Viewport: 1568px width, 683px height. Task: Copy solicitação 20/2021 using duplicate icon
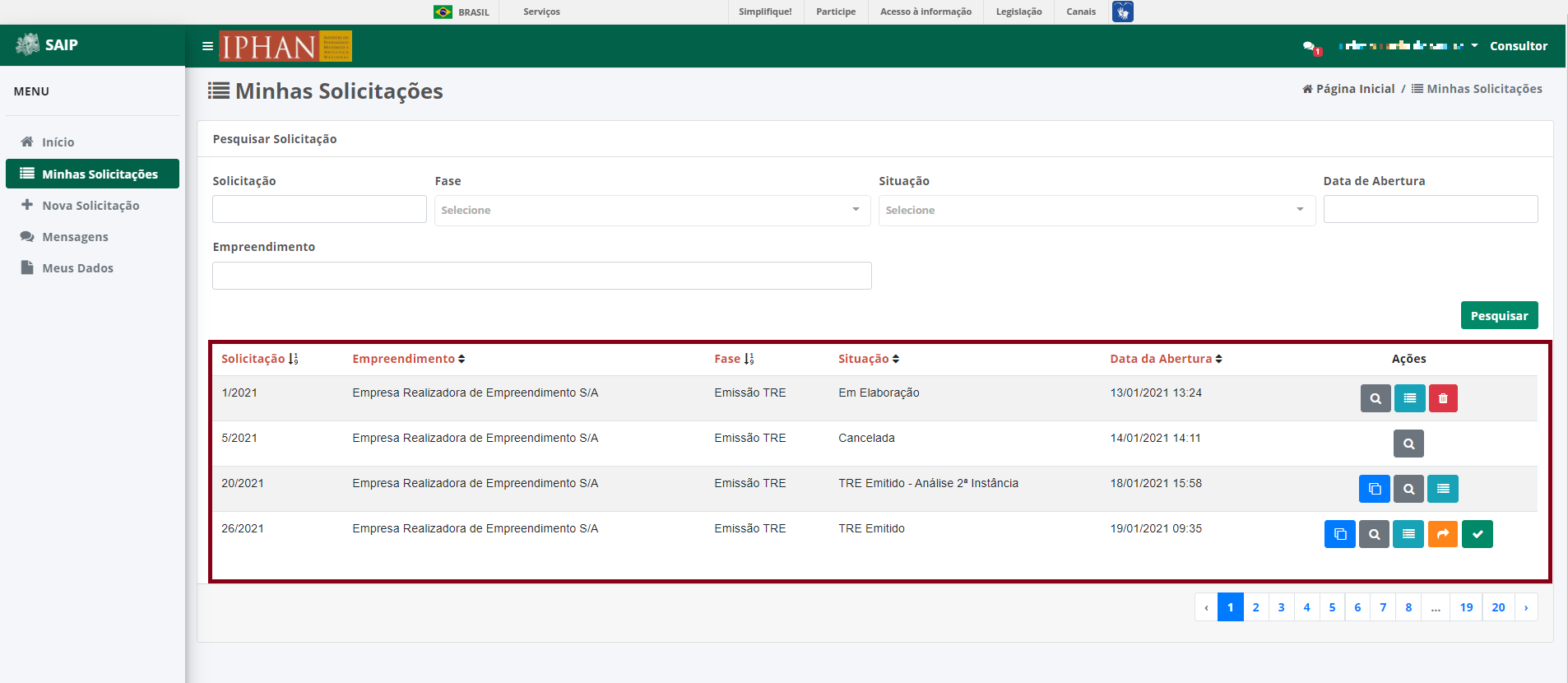[x=1375, y=489]
